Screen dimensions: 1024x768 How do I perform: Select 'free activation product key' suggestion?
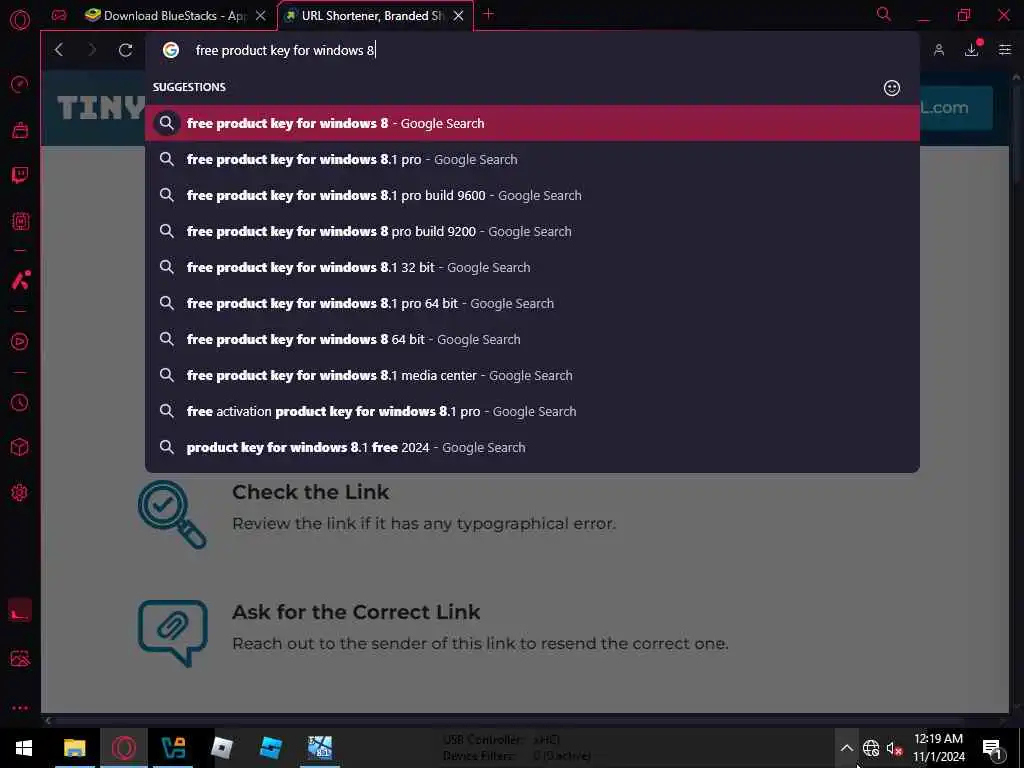[532, 411]
